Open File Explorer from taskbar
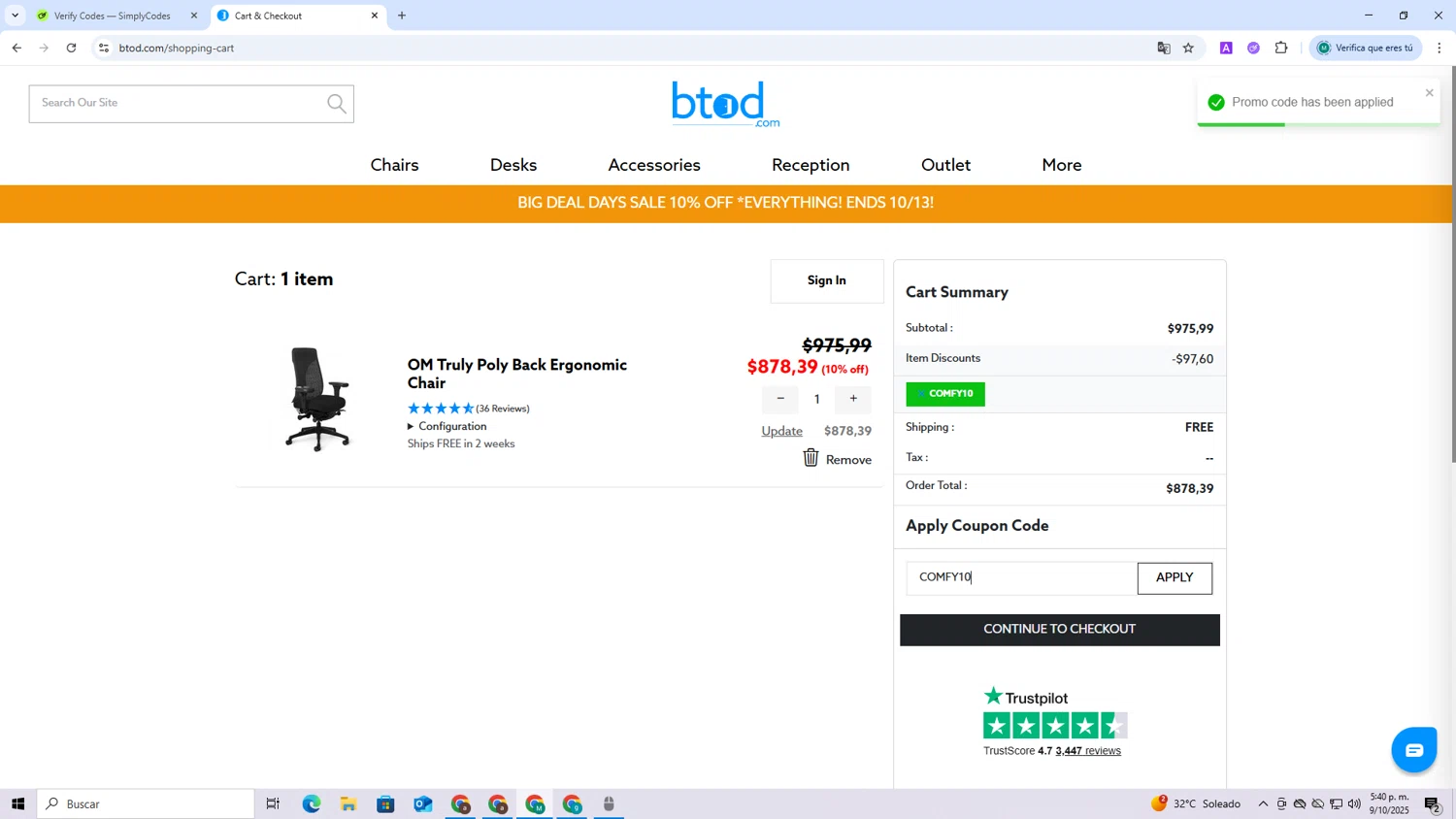The width and height of the screenshot is (1456, 819). pyautogui.click(x=348, y=803)
